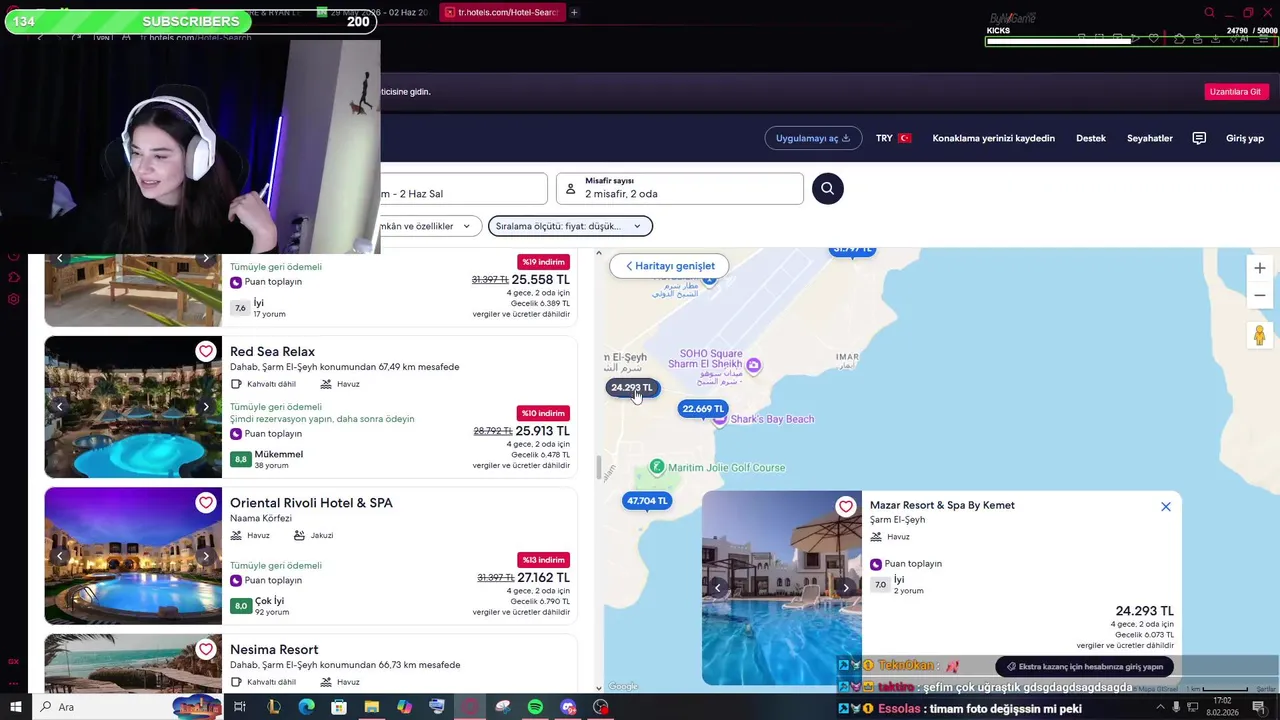The image size is (1280, 720).
Task: Click the 27.162 TL price of Oriental Rivoli
Action: (x=542, y=577)
